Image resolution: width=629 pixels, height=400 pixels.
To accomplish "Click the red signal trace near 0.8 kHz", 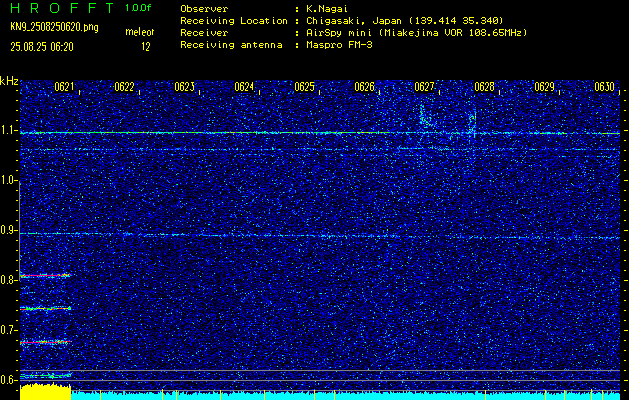I will tap(45, 275).
